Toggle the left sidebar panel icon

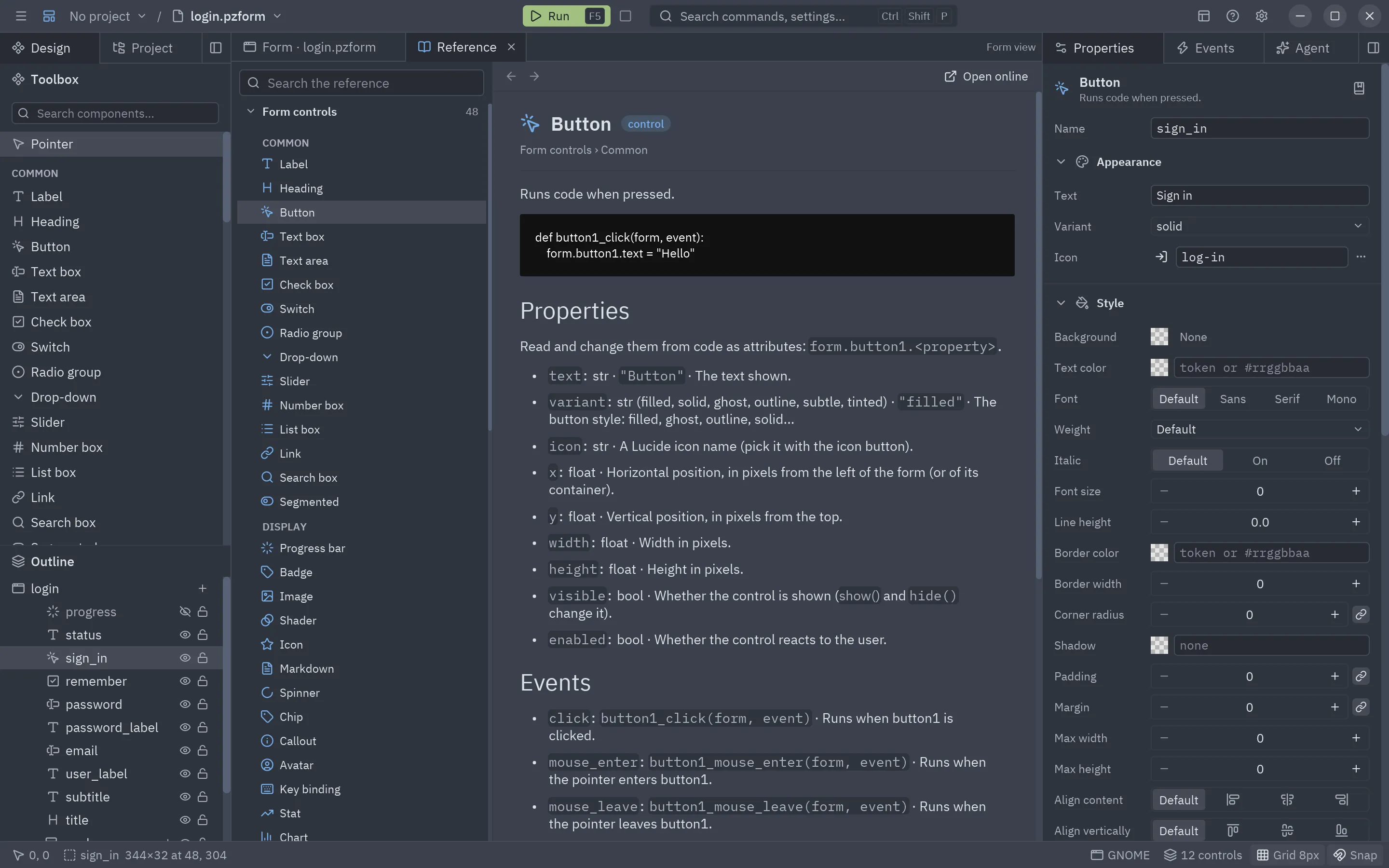pyautogui.click(x=216, y=48)
